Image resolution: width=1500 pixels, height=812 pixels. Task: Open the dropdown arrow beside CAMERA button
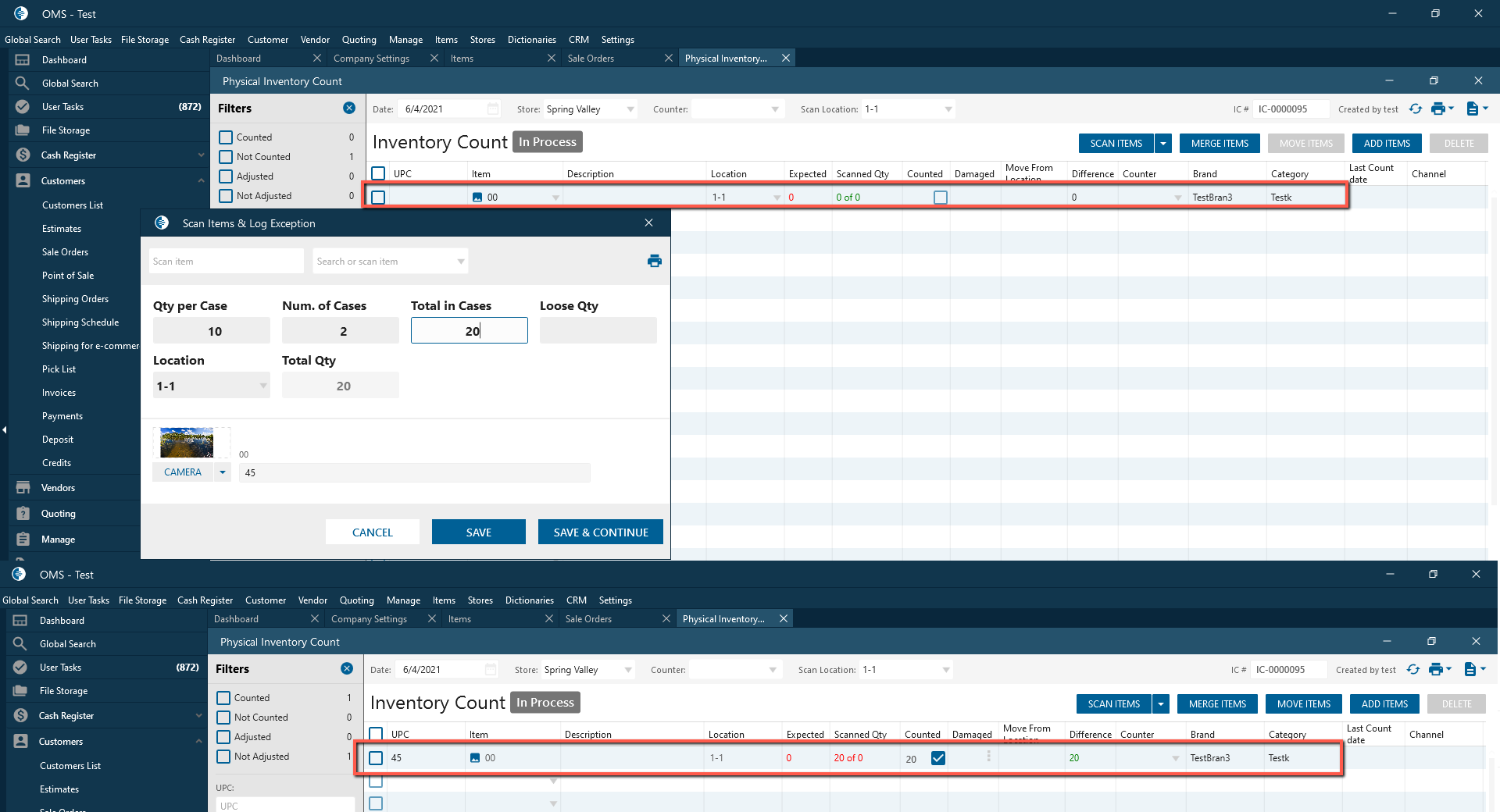[223, 472]
